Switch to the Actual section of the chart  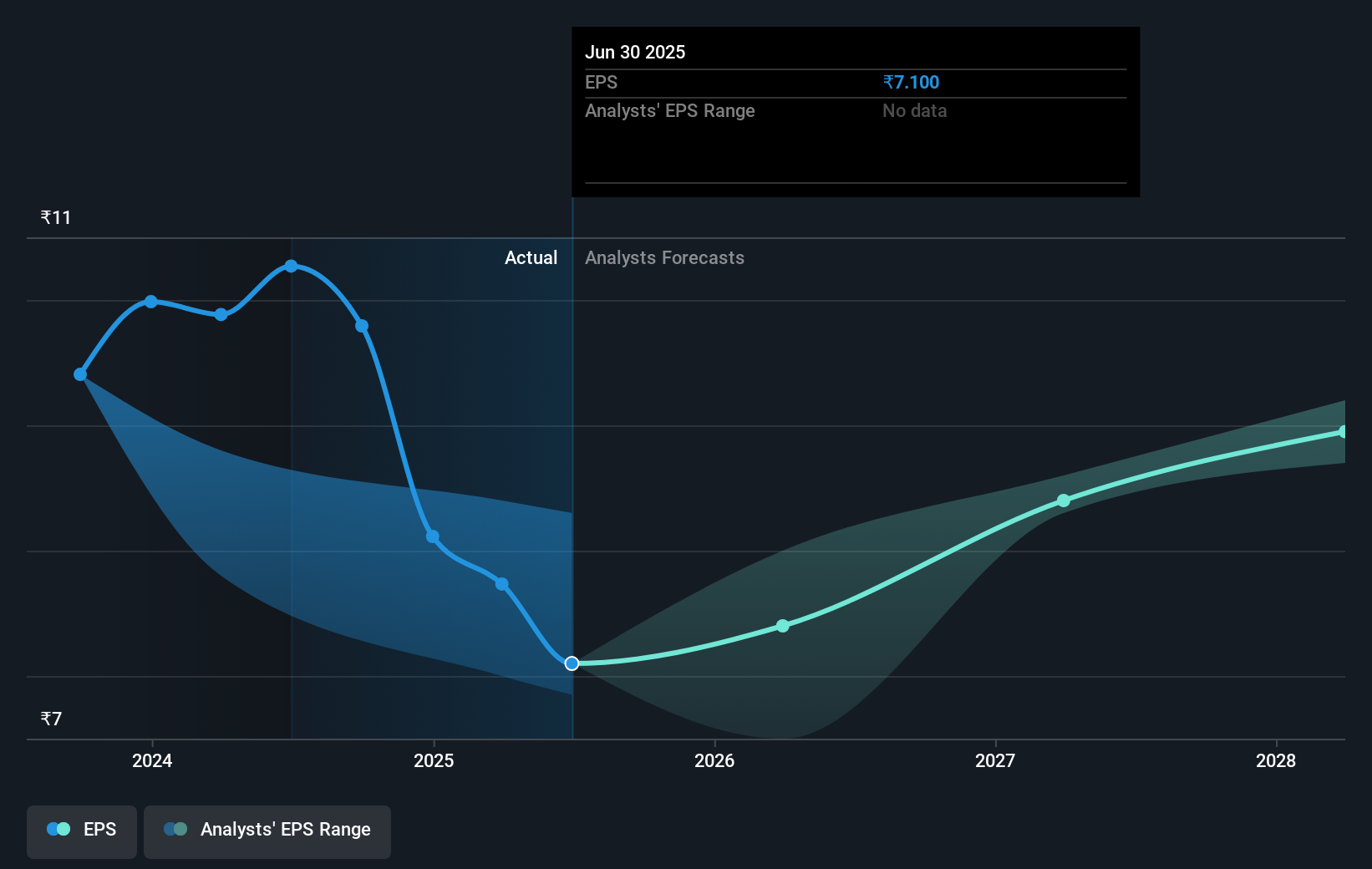(531, 257)
